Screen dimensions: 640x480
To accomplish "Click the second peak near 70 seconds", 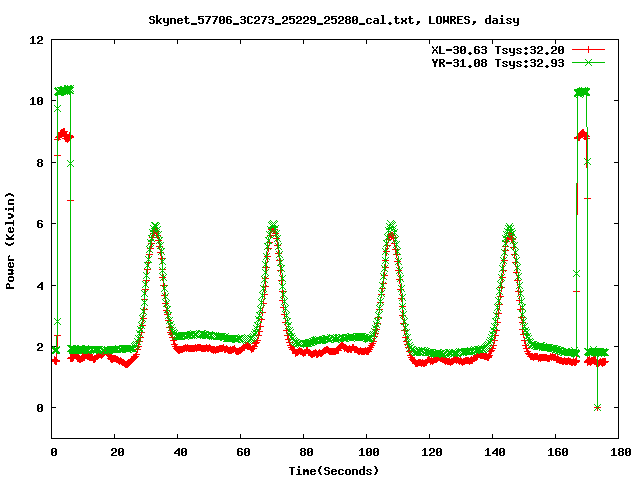I will pyautogui.click(x=273, y=226).
